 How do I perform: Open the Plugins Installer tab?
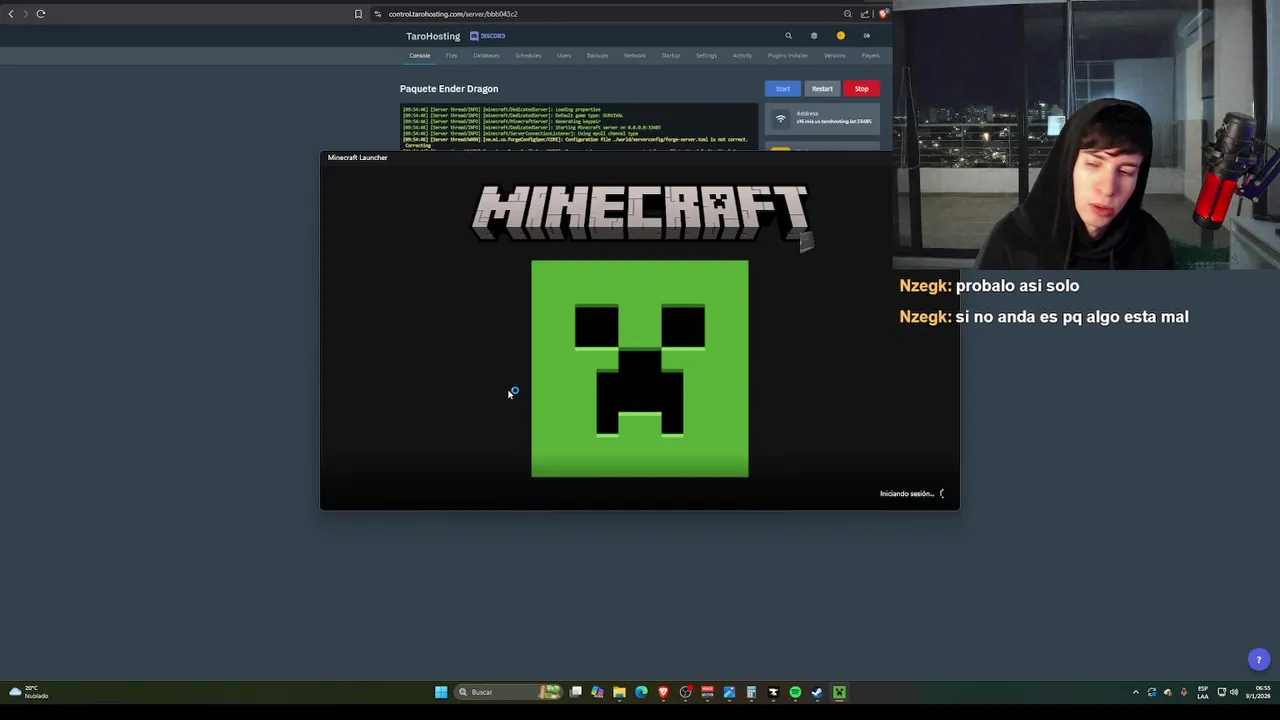[x=787, y=56]
